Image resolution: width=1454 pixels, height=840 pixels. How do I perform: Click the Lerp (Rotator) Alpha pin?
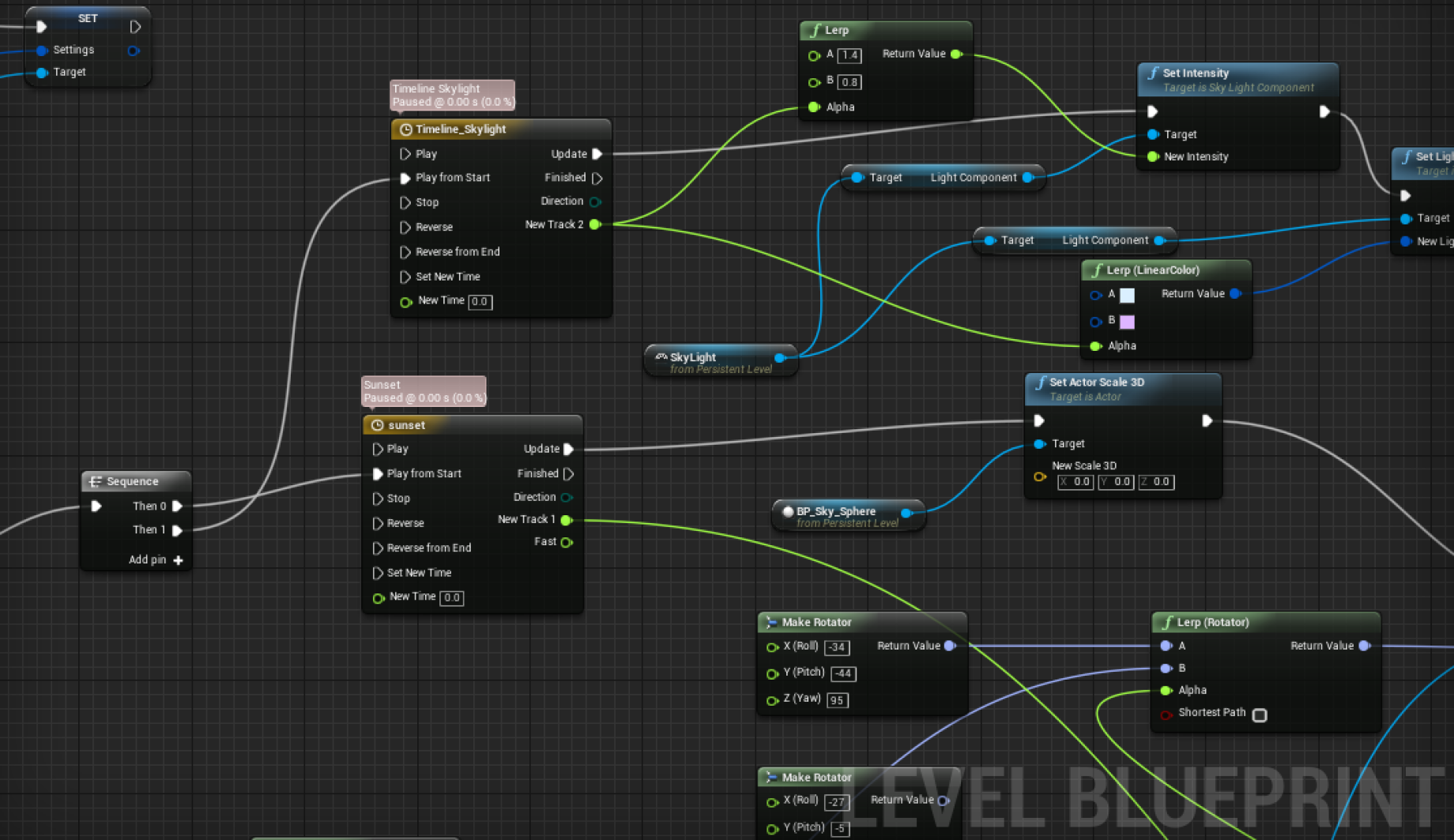click(1166, 691)
